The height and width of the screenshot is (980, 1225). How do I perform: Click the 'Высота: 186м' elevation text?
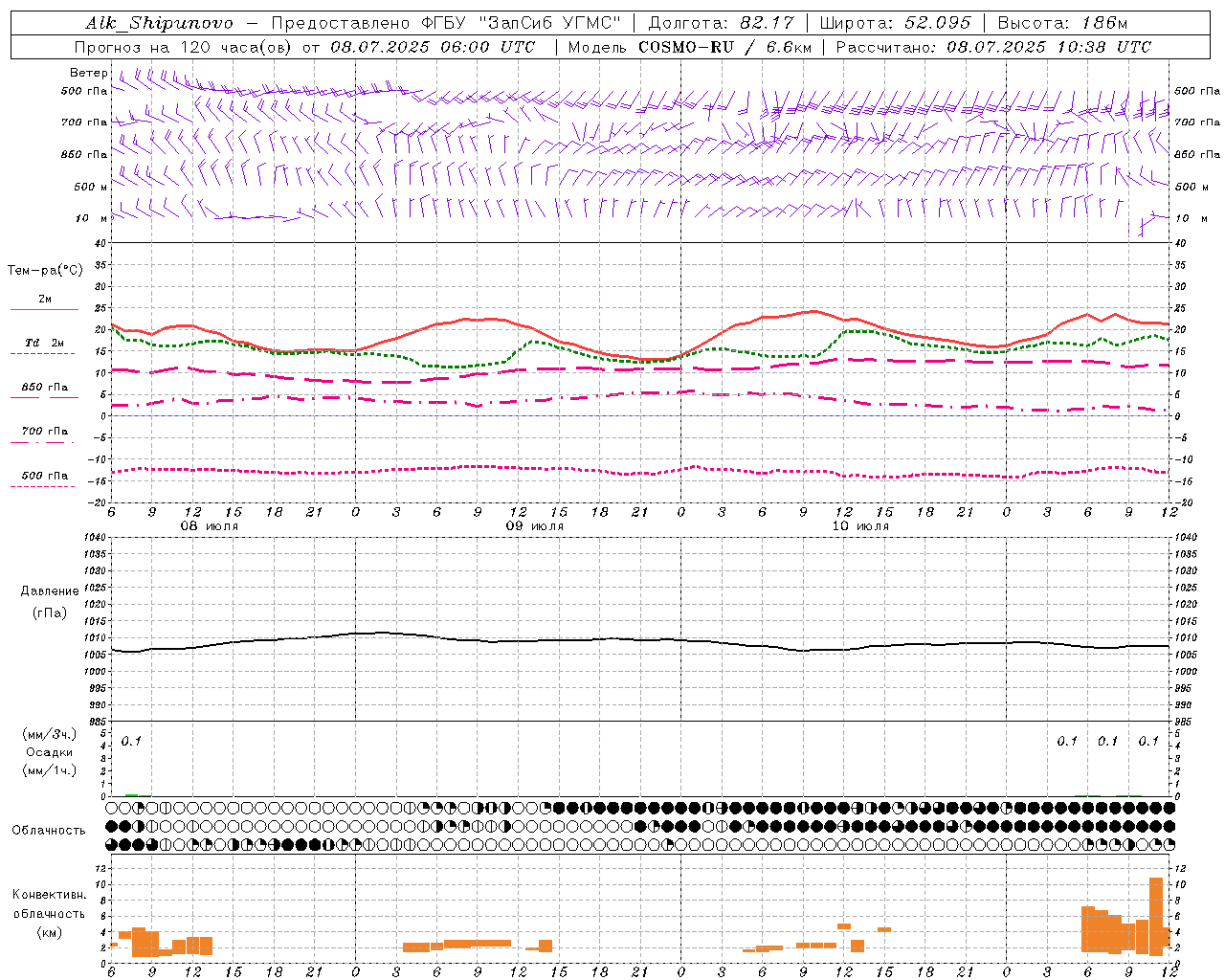pyautogui.click(x=1063, y=23)
